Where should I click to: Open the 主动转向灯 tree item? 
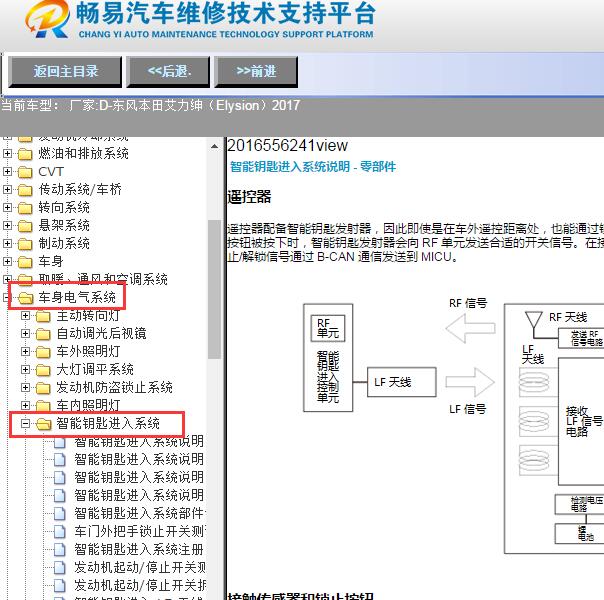pos(88,315)
